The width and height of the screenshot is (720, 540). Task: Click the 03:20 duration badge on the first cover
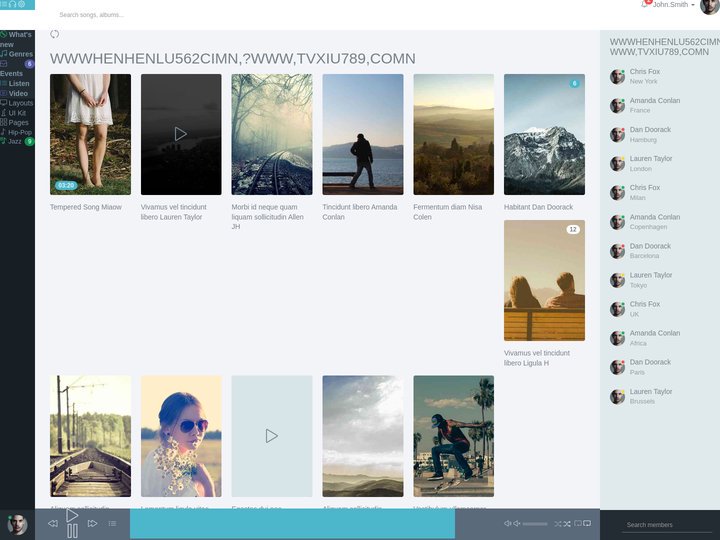point(66,186)
